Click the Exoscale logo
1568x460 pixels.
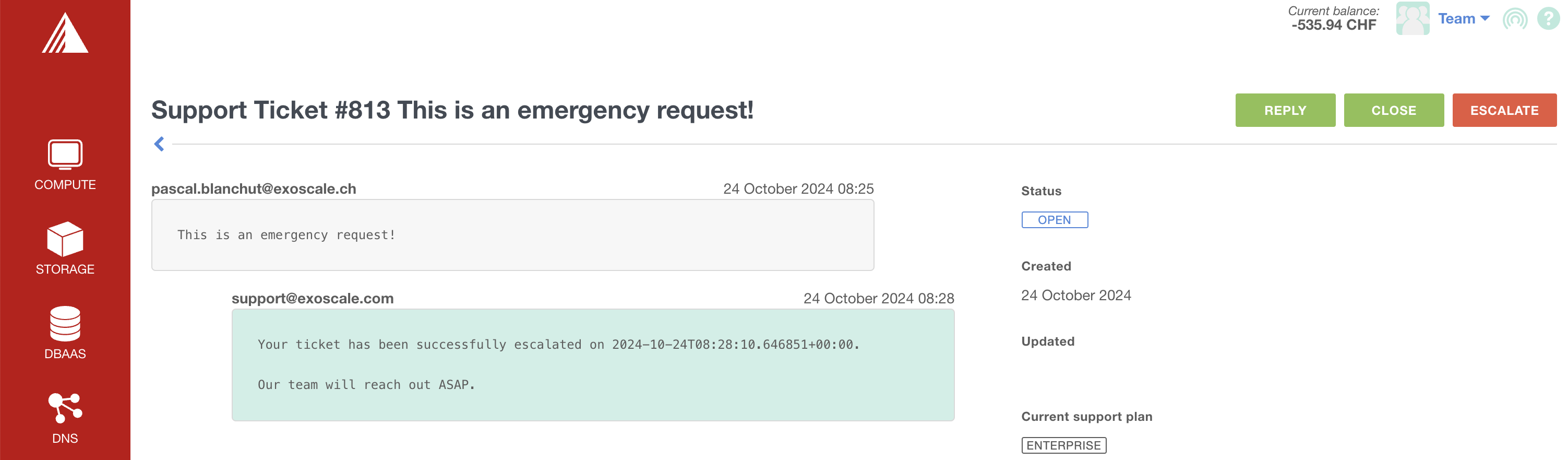(x=65, y=33)
